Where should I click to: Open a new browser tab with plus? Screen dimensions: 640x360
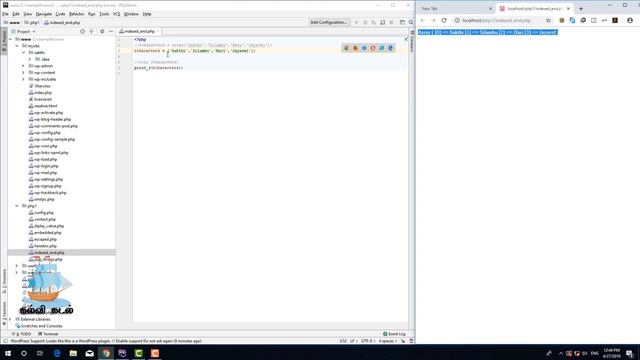581,9
